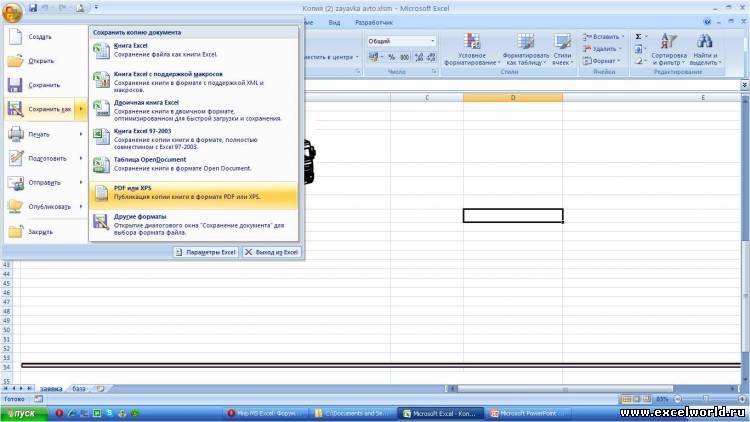Open the Формат cells dropdown

[x=601, y=61]
